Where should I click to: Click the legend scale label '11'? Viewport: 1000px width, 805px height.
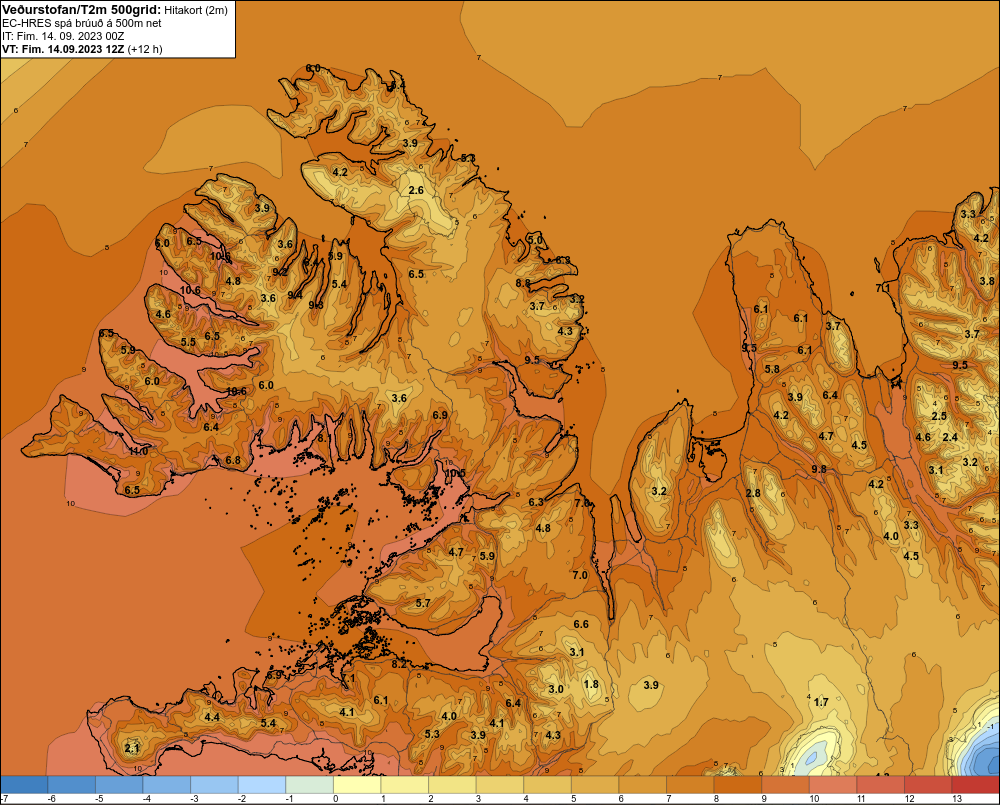coord(862,799)
